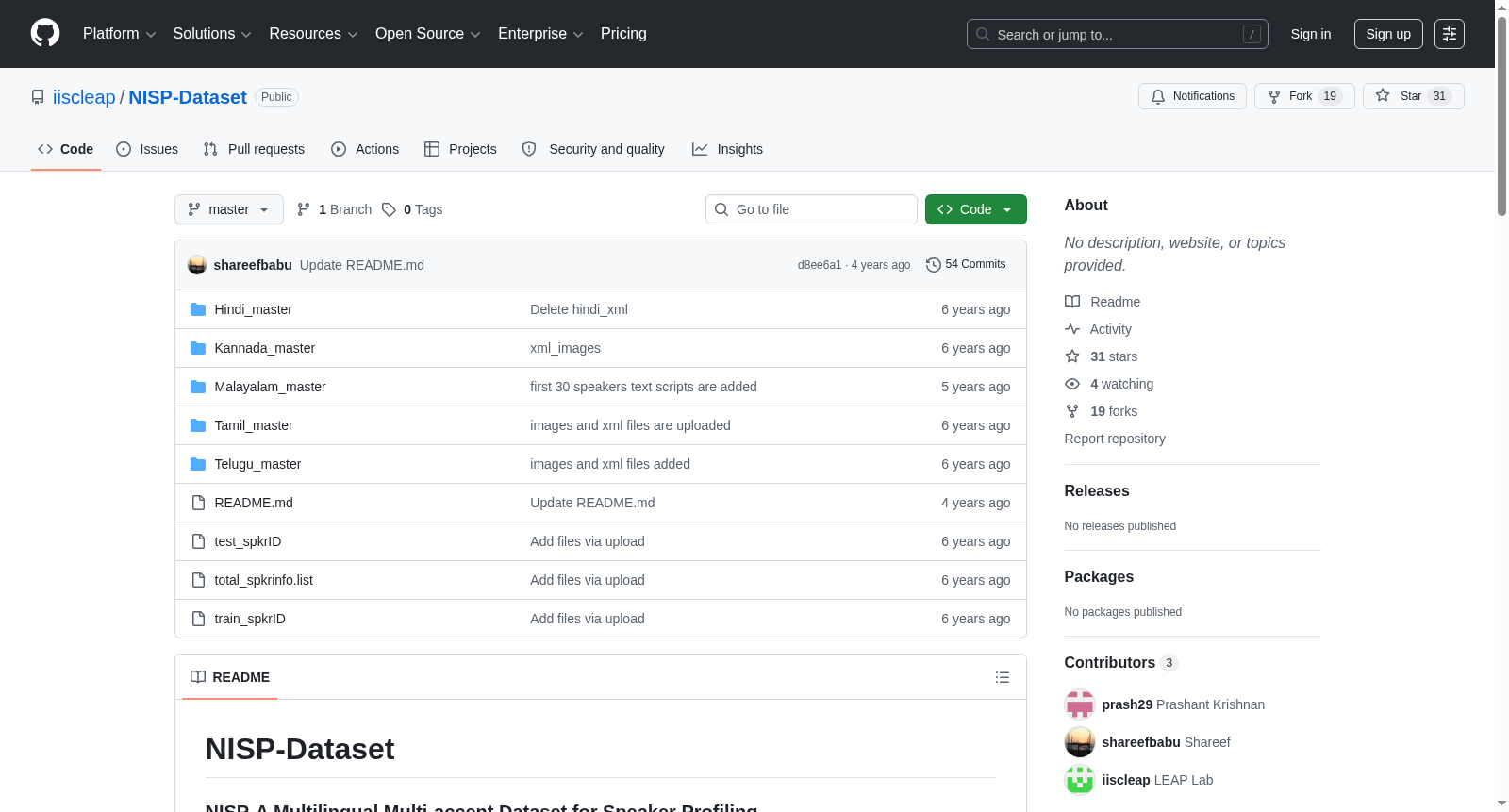Select the README tab heading
The width and height of the screenshot is (1509, 812).
pos(230,677)
